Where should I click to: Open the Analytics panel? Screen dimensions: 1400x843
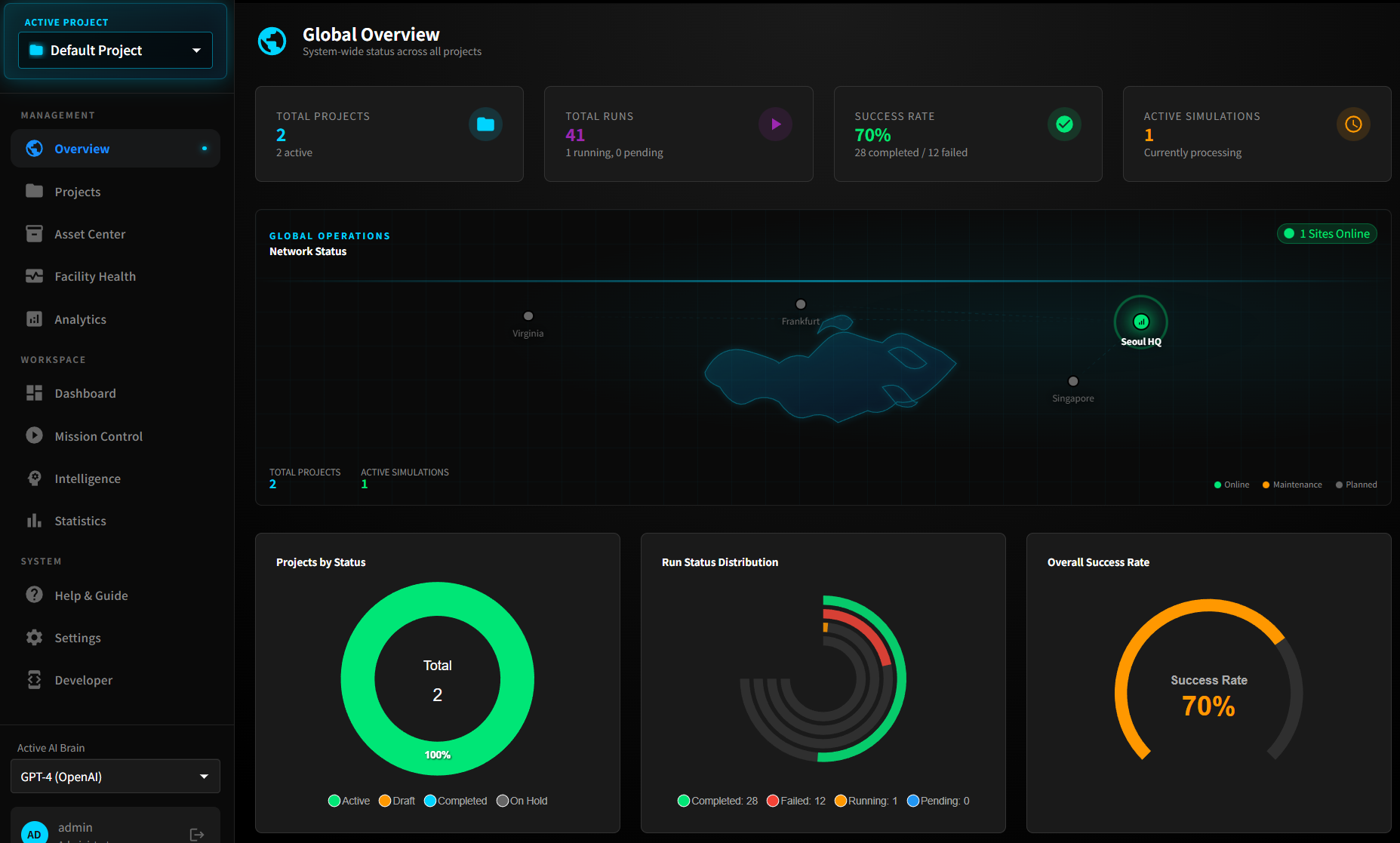pyautogui.click(x=79, y=318)
